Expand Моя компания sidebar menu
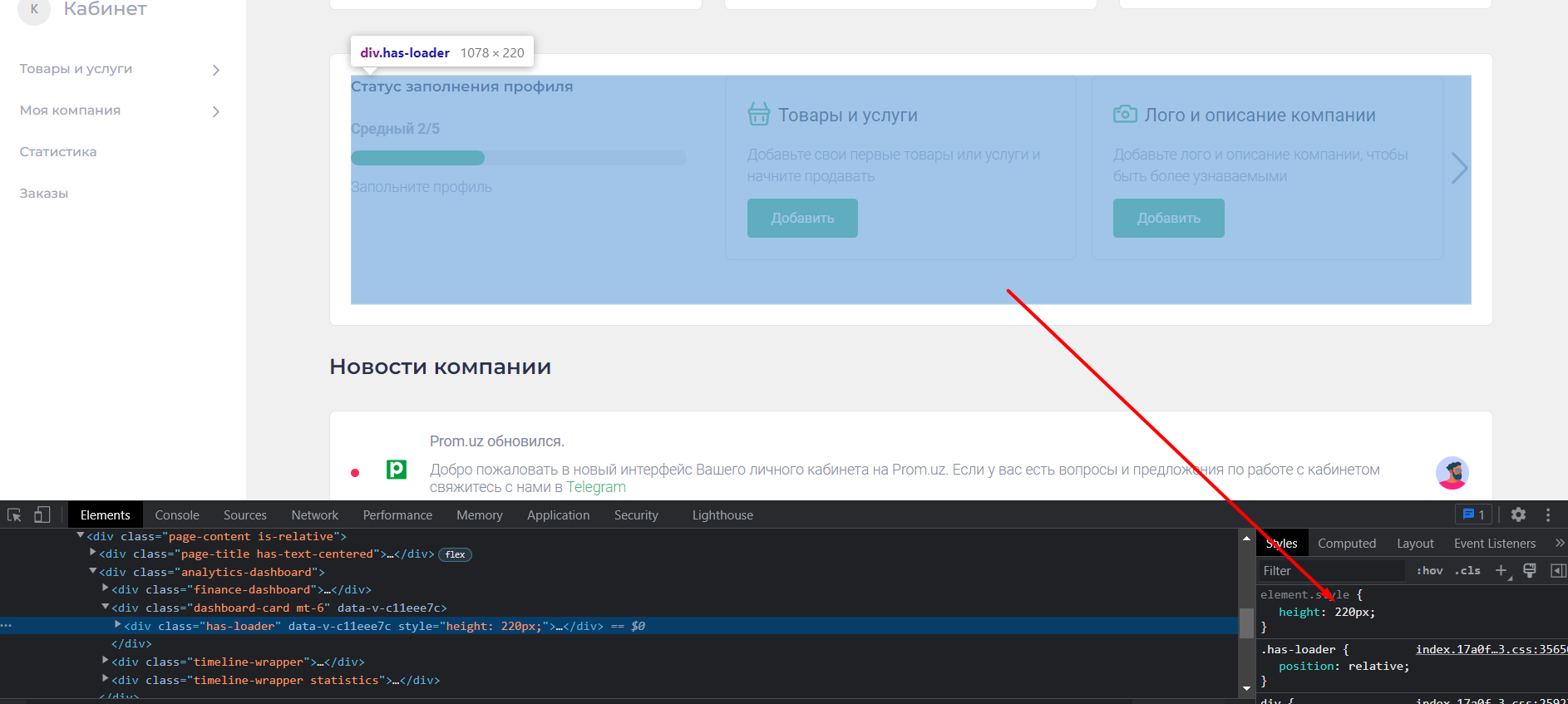This screenshot has width=1568, height=704. [215, 111]
